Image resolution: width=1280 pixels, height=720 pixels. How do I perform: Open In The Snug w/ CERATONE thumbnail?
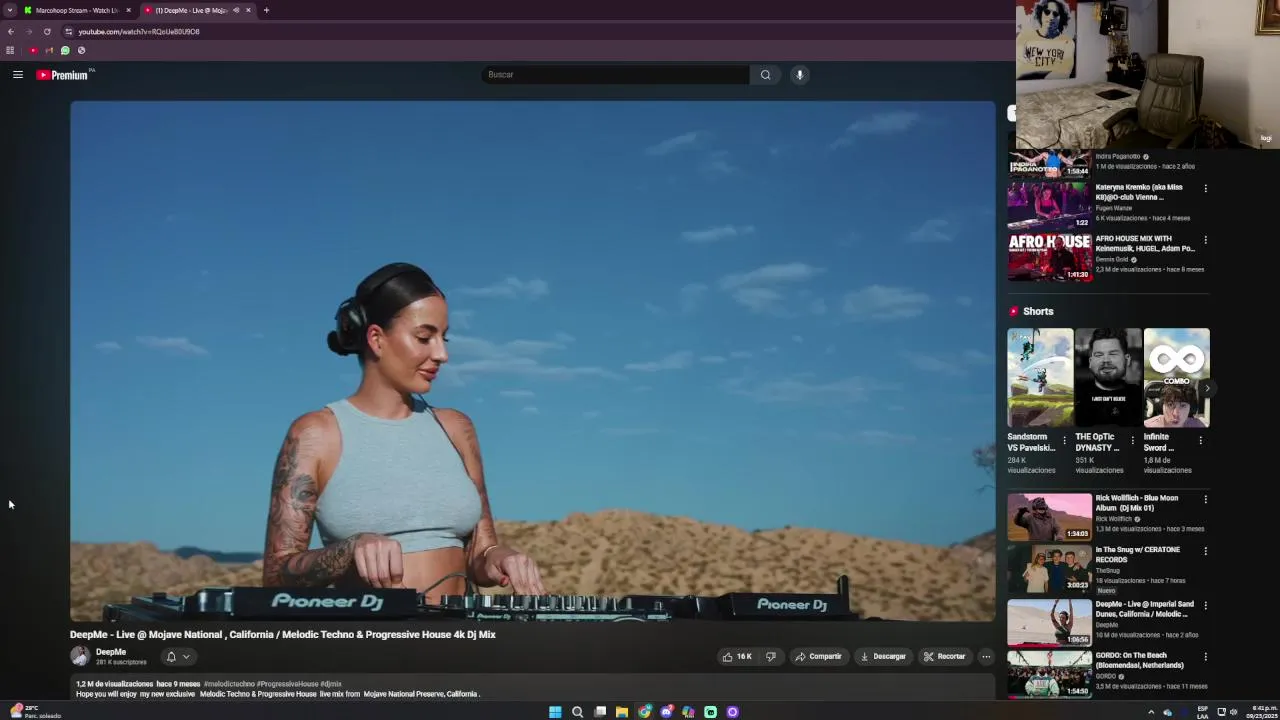pyautogui.click(x=1049, y=569)
